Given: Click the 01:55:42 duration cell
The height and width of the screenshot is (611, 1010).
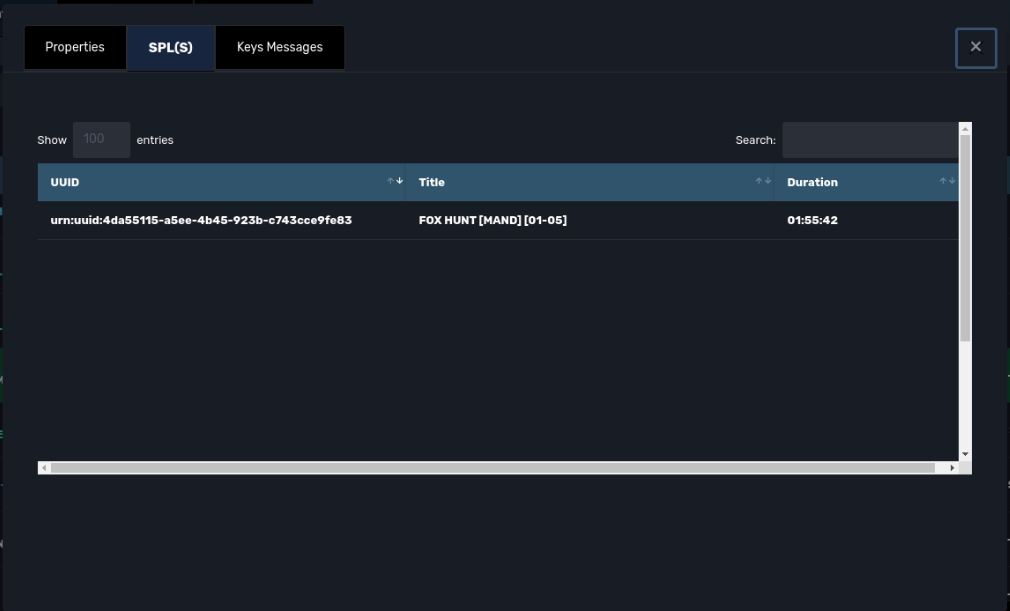Looking at the screenshot, I should pyautogui.click(x=812, y=220).
